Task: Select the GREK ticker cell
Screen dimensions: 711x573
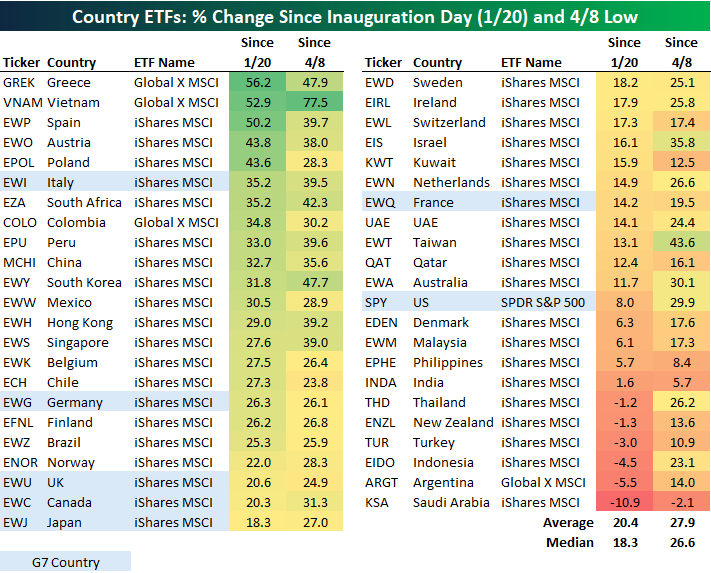Action: (x=20, y=83)
